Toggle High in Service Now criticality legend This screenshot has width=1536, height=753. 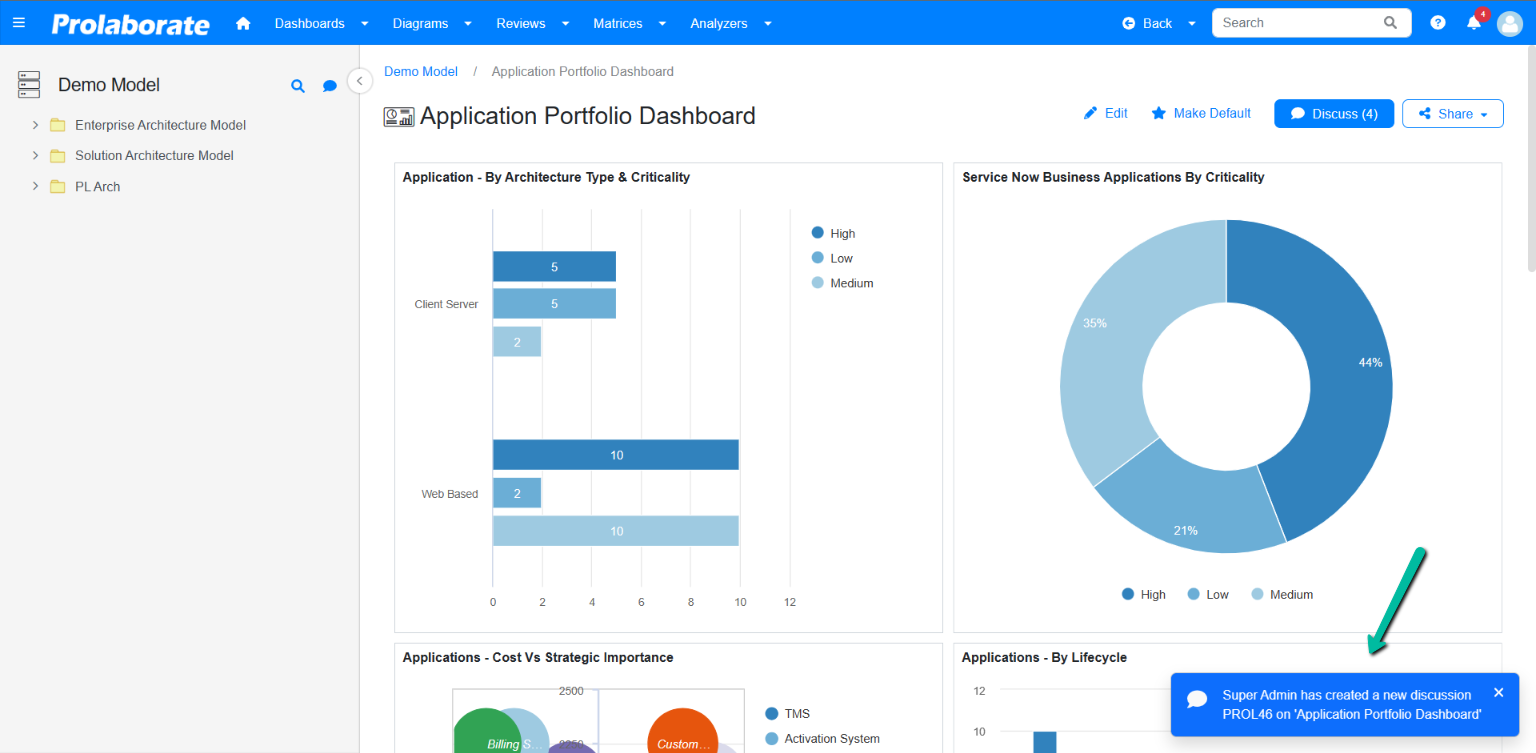(1144, 594)
